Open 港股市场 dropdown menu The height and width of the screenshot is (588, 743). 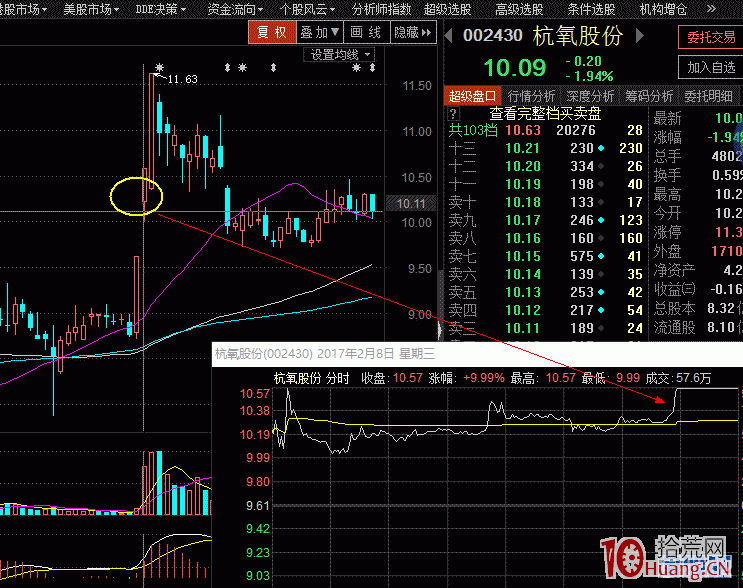24,9
